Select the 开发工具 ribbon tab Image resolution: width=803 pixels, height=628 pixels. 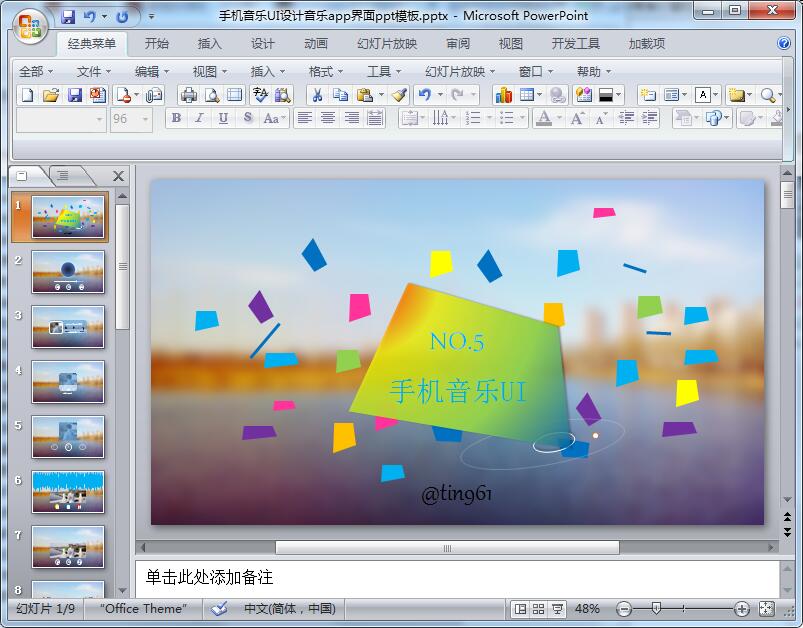tap(576, 44)
